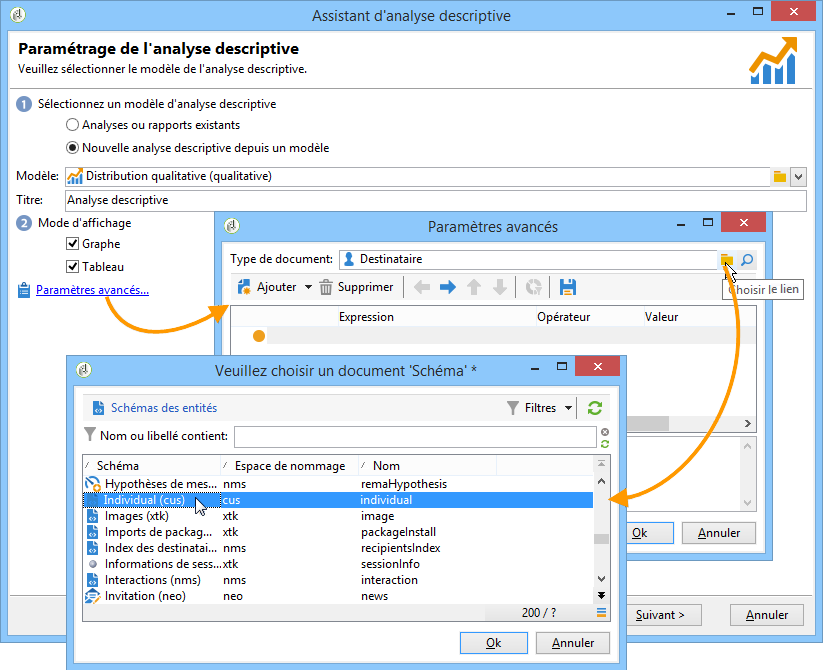Click the schema list scroll up arrow
The height and width of the screenshot is (670, 824).
[x=601, y=481]
